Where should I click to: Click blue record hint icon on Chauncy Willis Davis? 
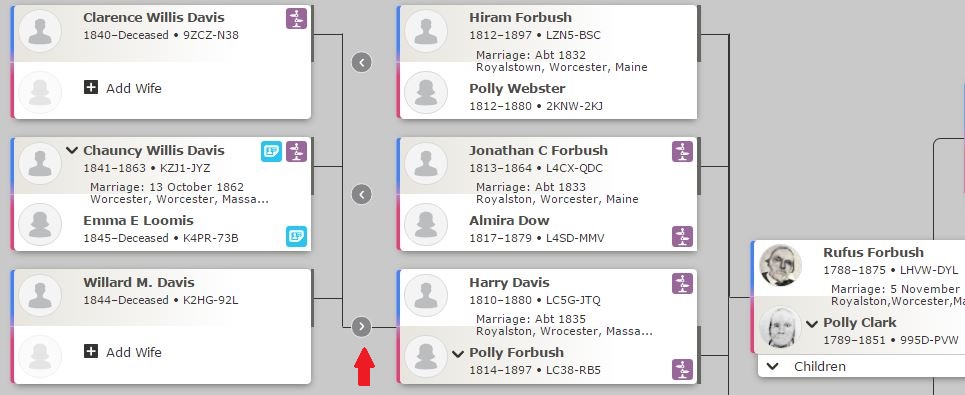tap(271, 151)
